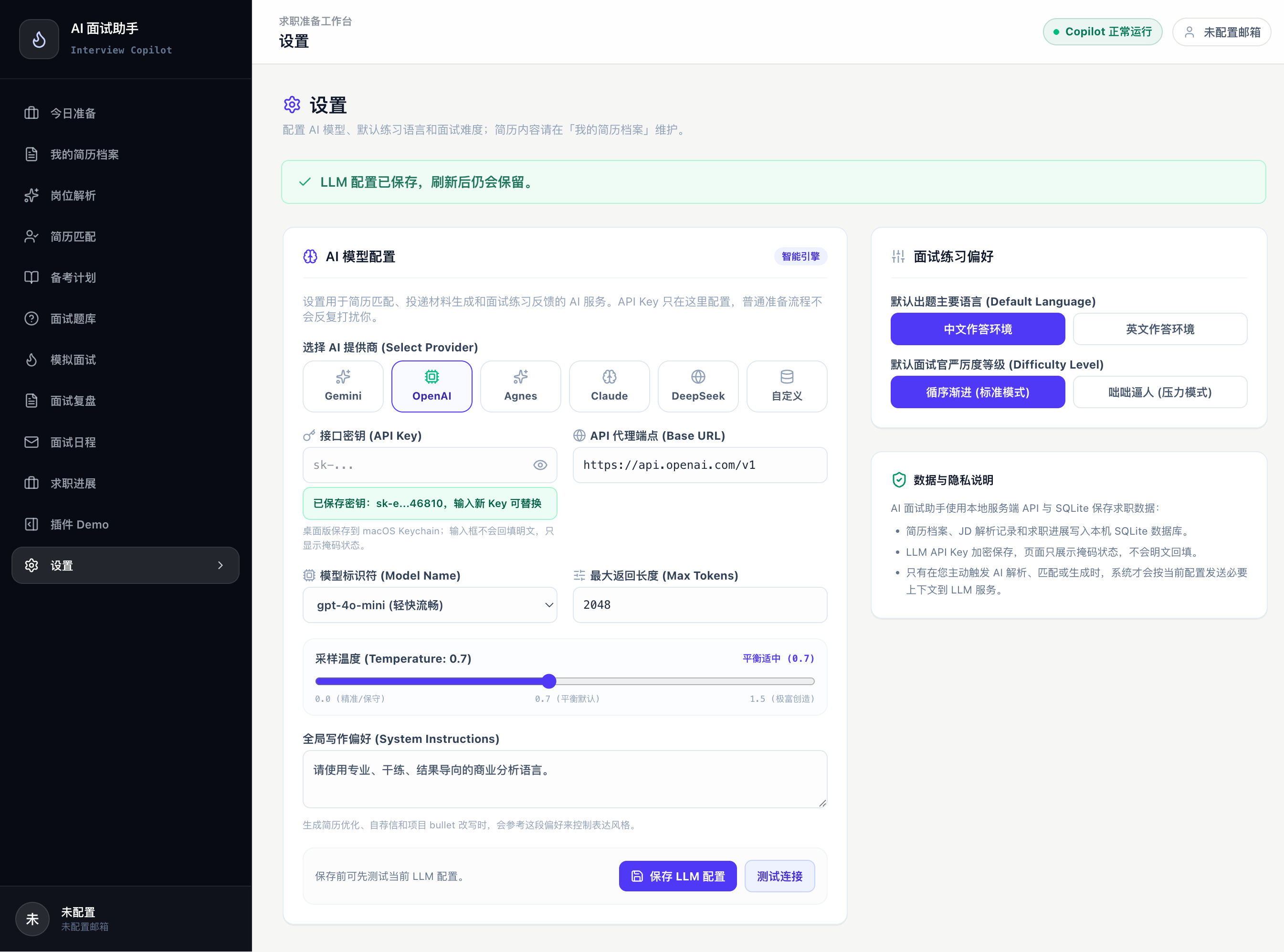This screenshot has width=1284, height=952.
Task: Click the briefcase icon beside 今日准备
Action: click(32, 113)
